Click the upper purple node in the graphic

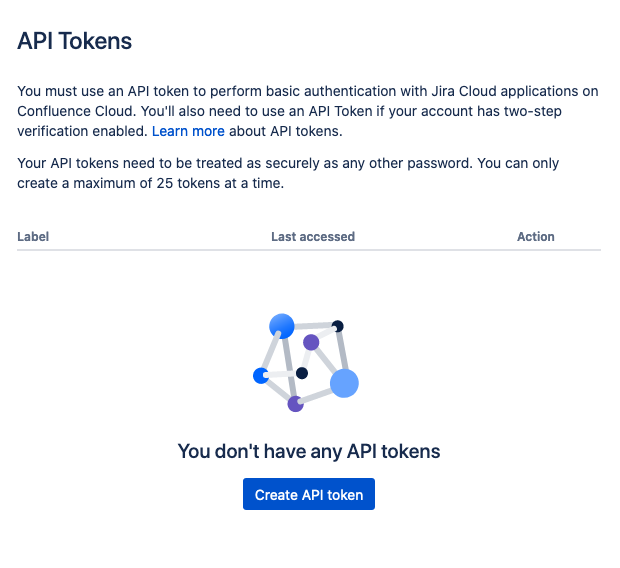[x=311, y=342]
